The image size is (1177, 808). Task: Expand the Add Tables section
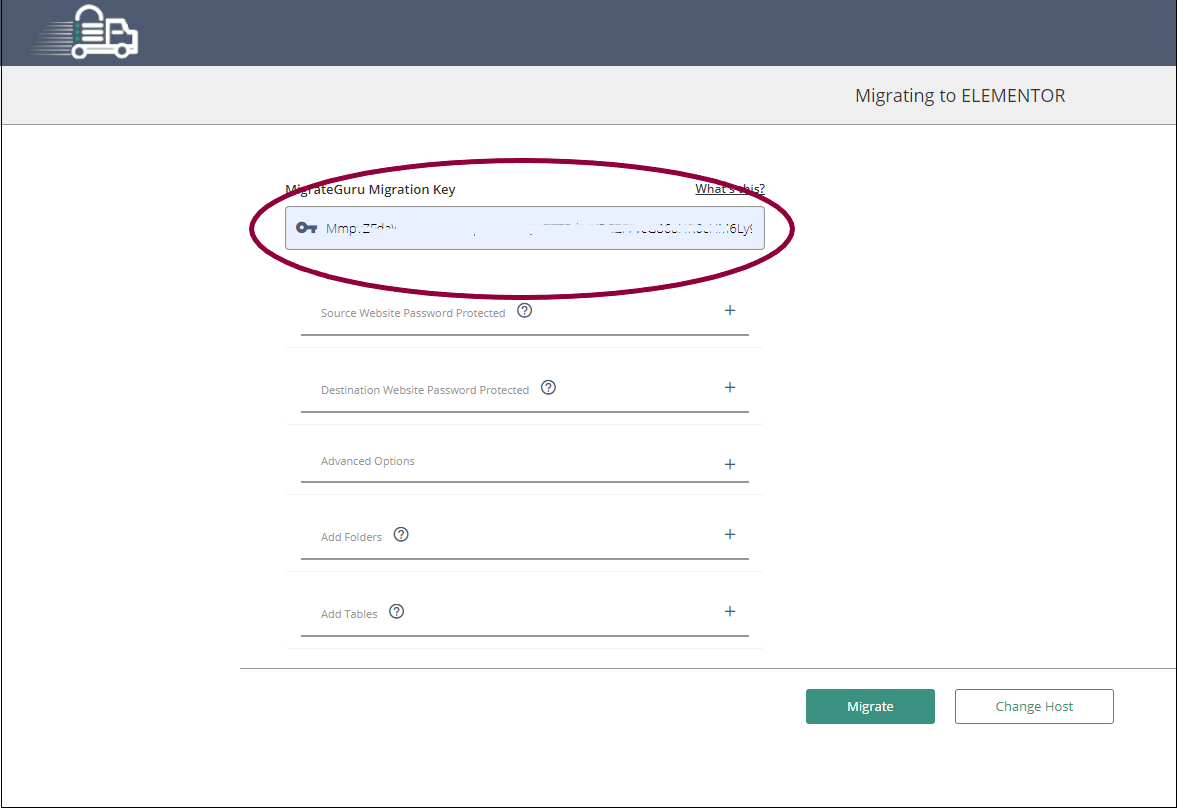coord(730,611)
